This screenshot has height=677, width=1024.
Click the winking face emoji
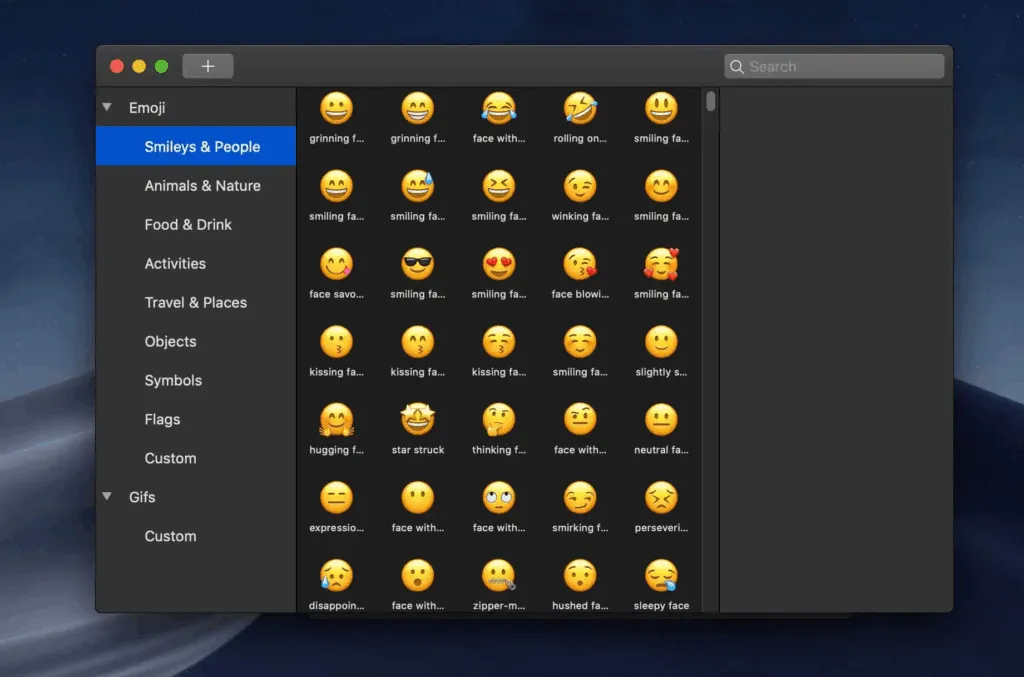[x=580, y=186]
